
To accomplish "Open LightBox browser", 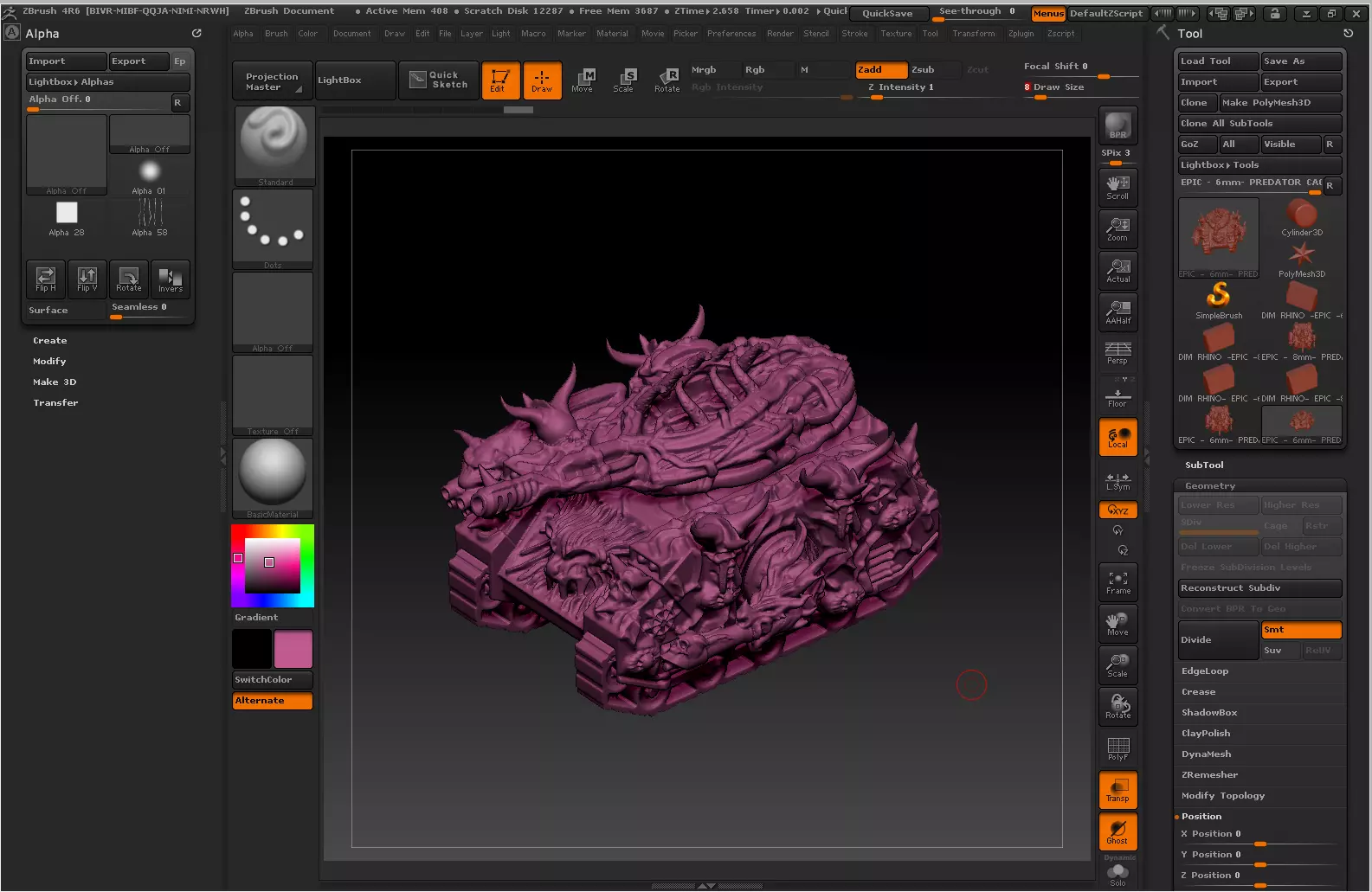I will tap(355, 80).
